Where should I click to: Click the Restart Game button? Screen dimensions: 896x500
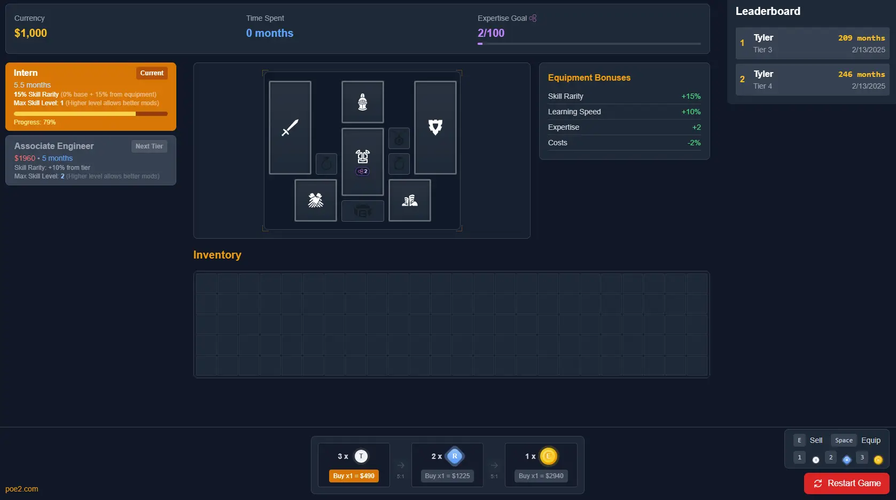click(846, 483)
